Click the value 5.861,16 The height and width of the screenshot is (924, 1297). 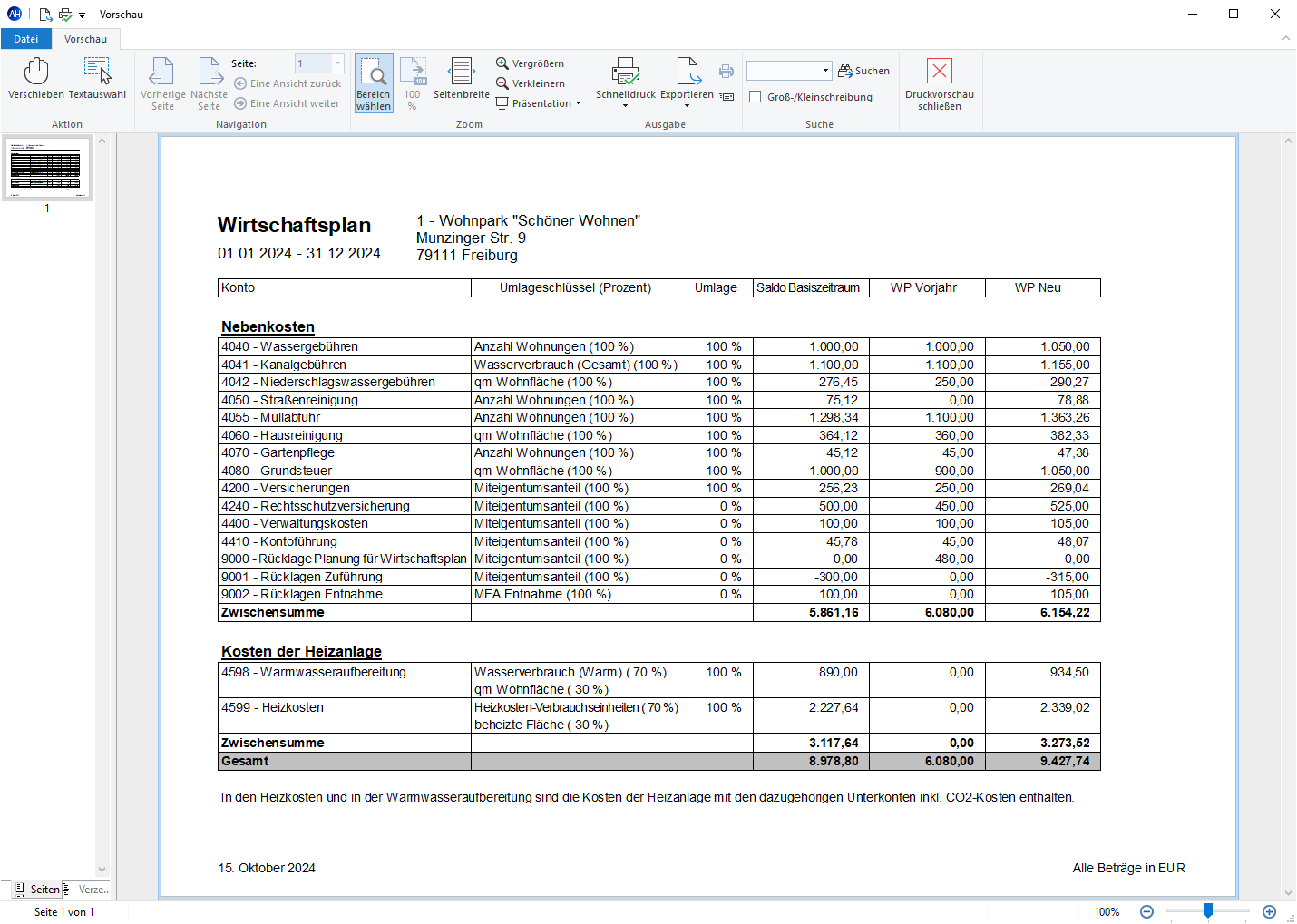coord(834,612)
